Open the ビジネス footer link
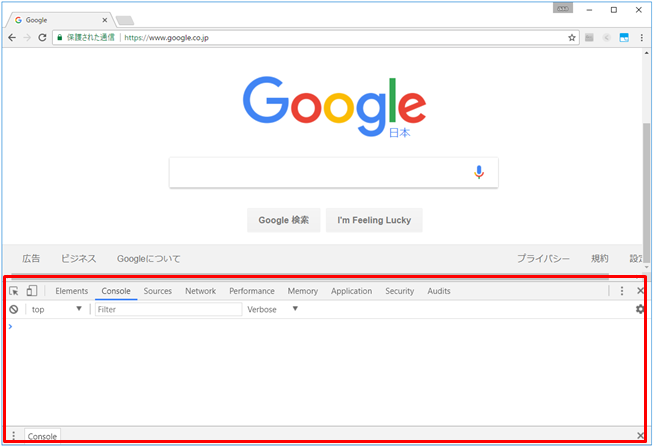654x447 pixels. pyautogui.click(x=78, y=259)
